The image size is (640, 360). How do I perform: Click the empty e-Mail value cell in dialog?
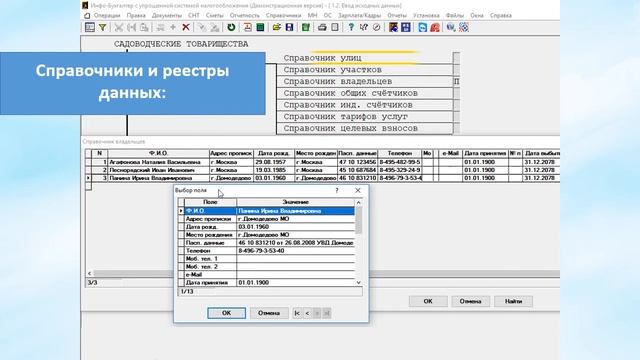coord(296,275)
